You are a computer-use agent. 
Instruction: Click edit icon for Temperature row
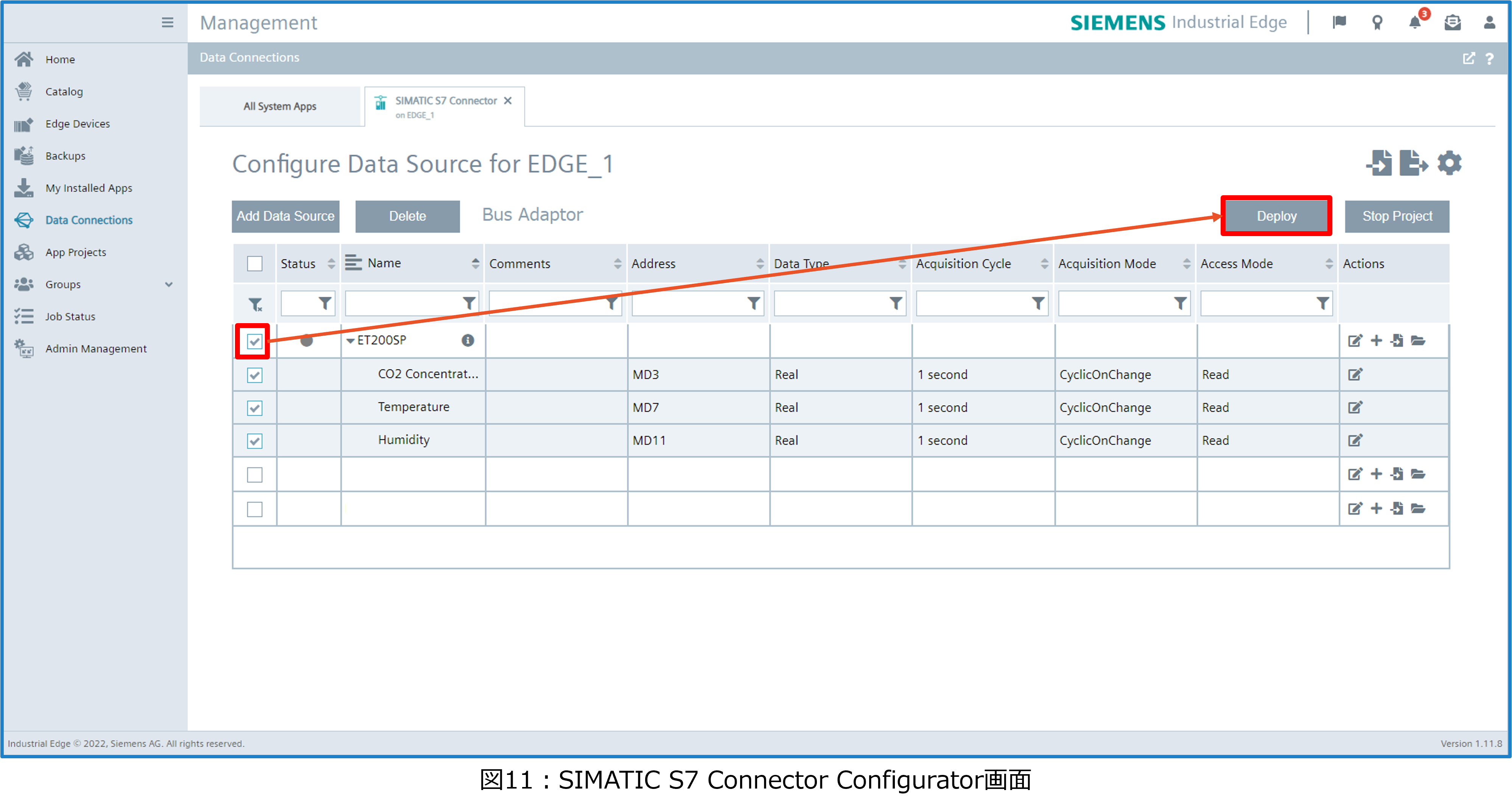[x=1355, y=408]
